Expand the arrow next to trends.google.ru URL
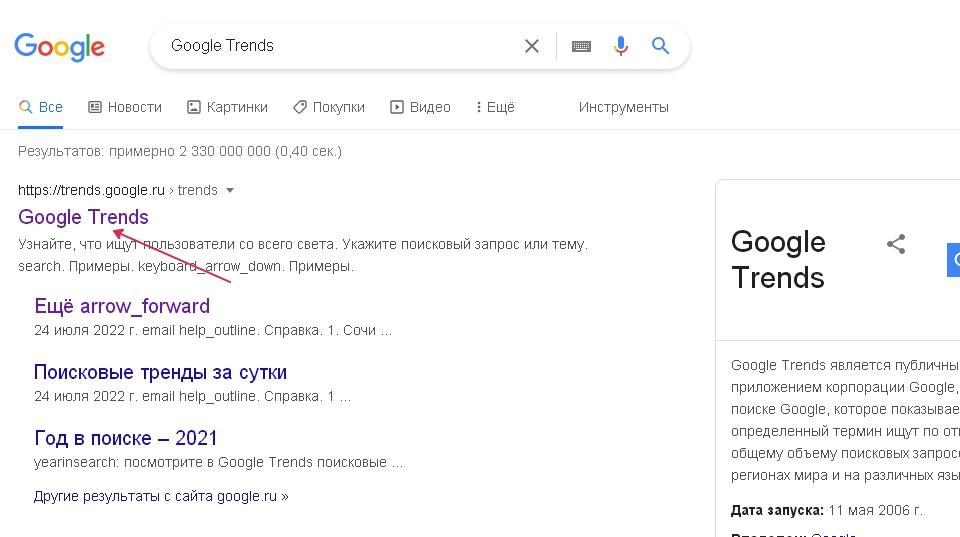960x537 pixels. tap(230, 190)
